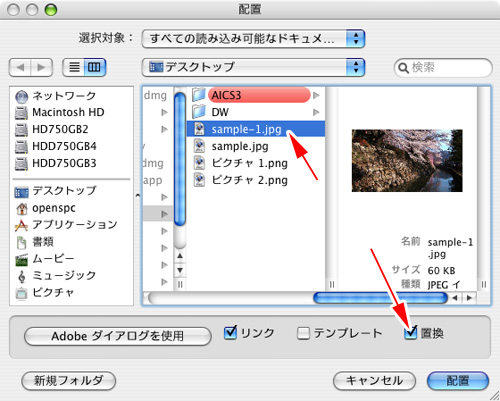Open the ミュージック music icon

click(x=22, y=276)
